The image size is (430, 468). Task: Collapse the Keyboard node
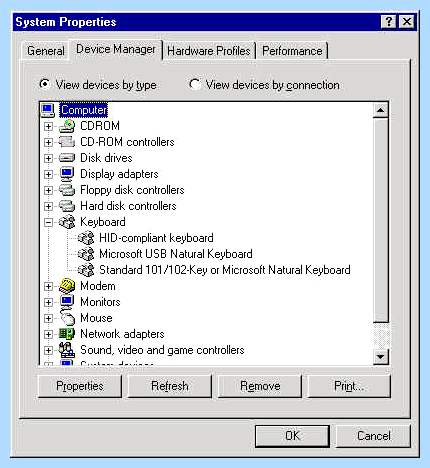pos(48,222)
